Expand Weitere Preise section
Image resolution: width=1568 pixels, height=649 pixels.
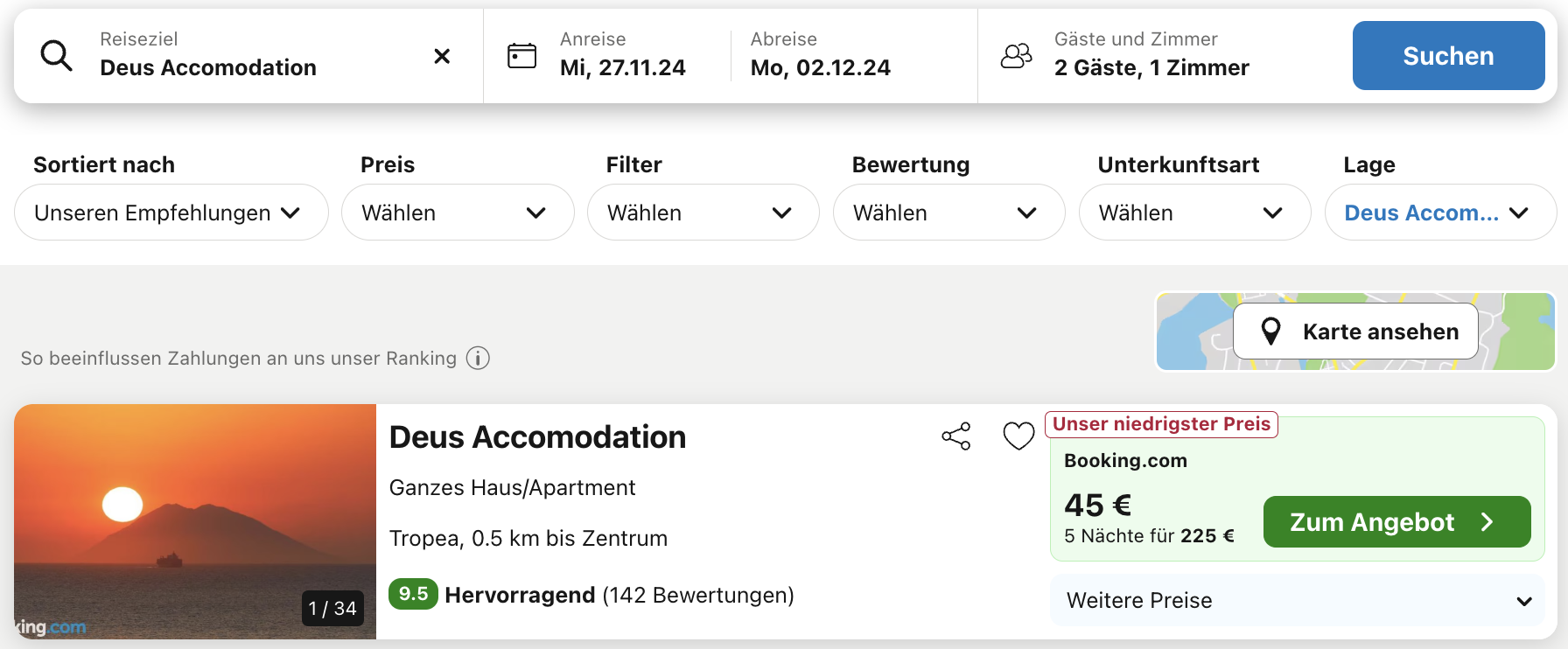1298,600
